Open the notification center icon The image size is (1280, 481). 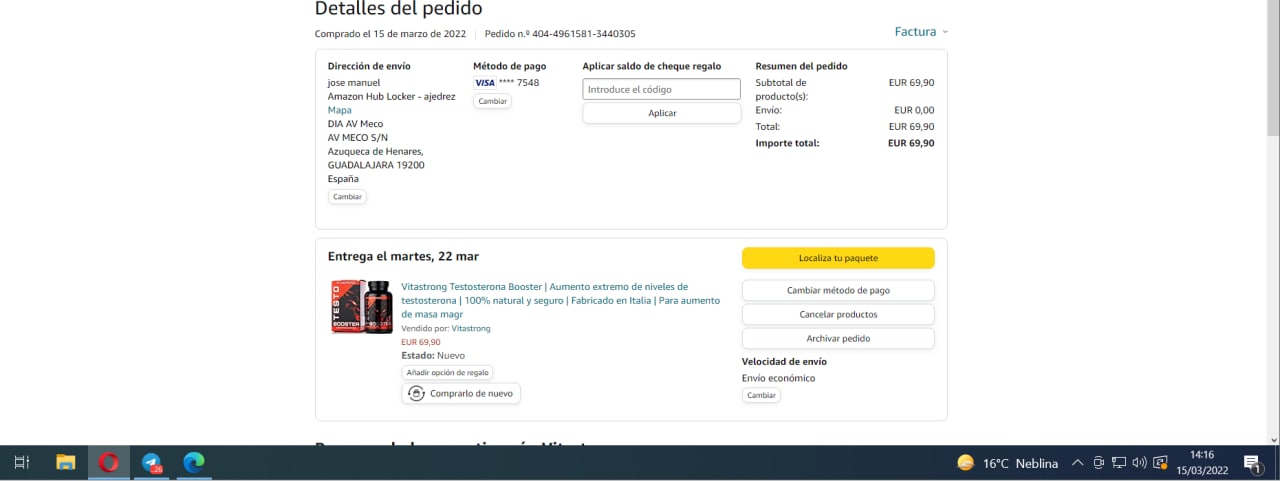pos(1251,462)
